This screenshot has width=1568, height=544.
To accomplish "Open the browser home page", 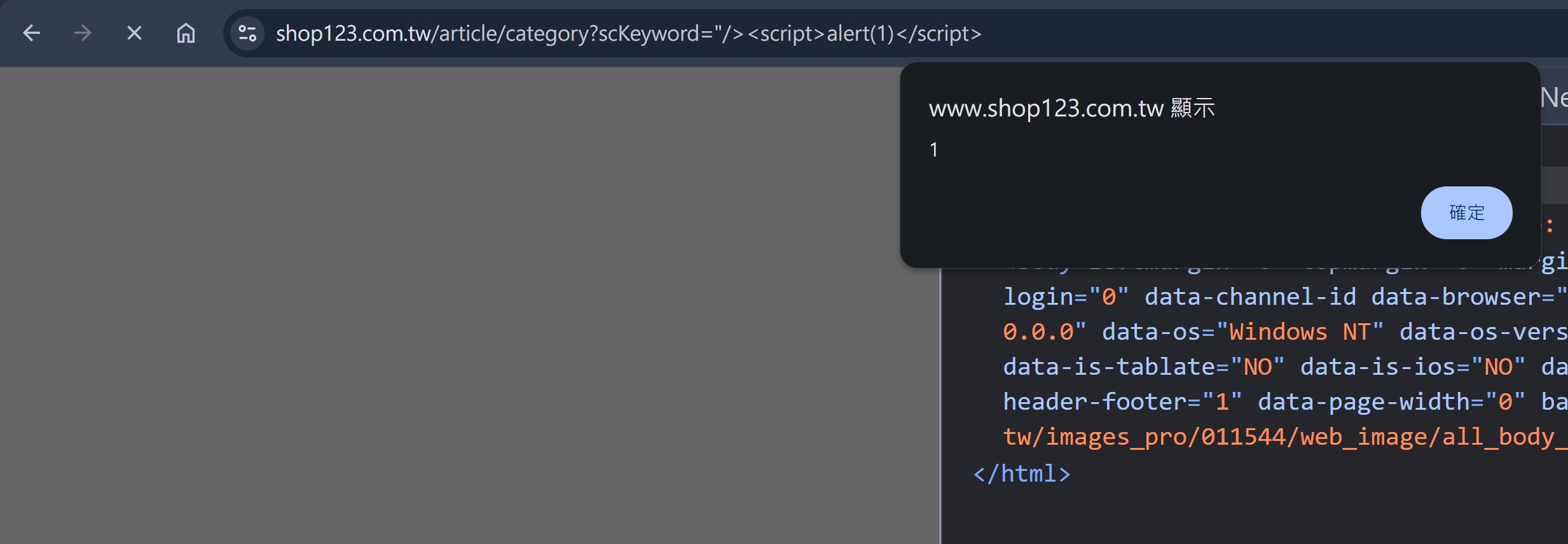I will coord(186,33).
